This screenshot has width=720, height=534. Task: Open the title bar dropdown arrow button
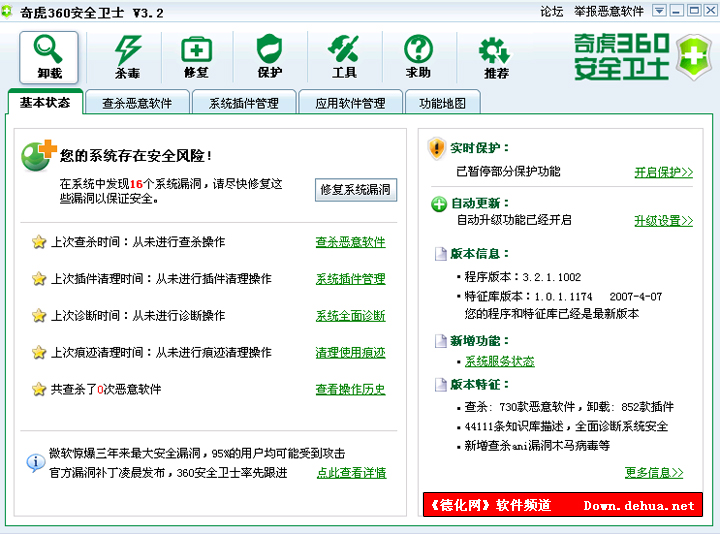click(x=659, y=11)
